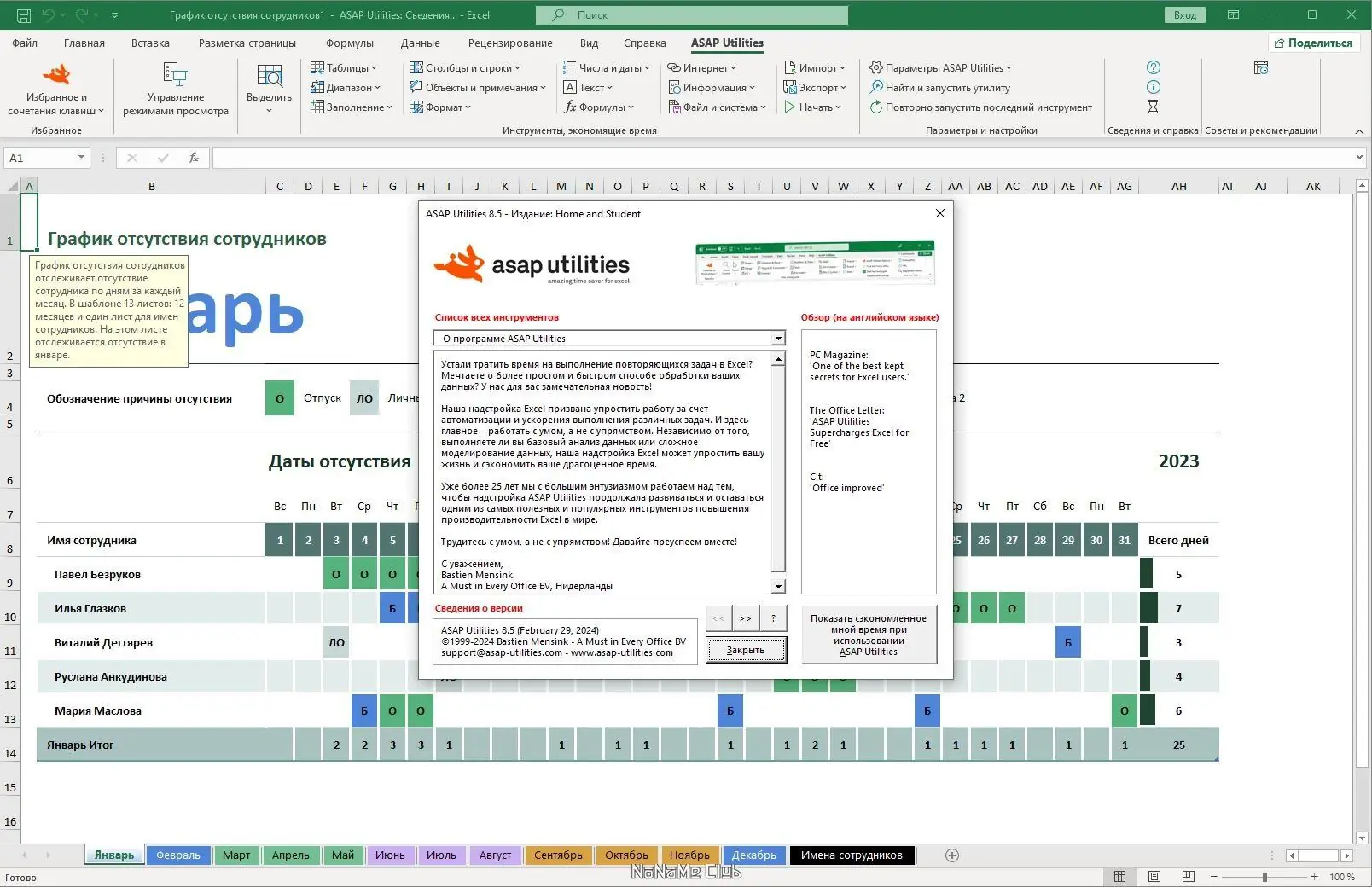Viewport: 1372px width, 887px height.
Task: Select employee name Павел Безруков
Action: coord(98,575)
